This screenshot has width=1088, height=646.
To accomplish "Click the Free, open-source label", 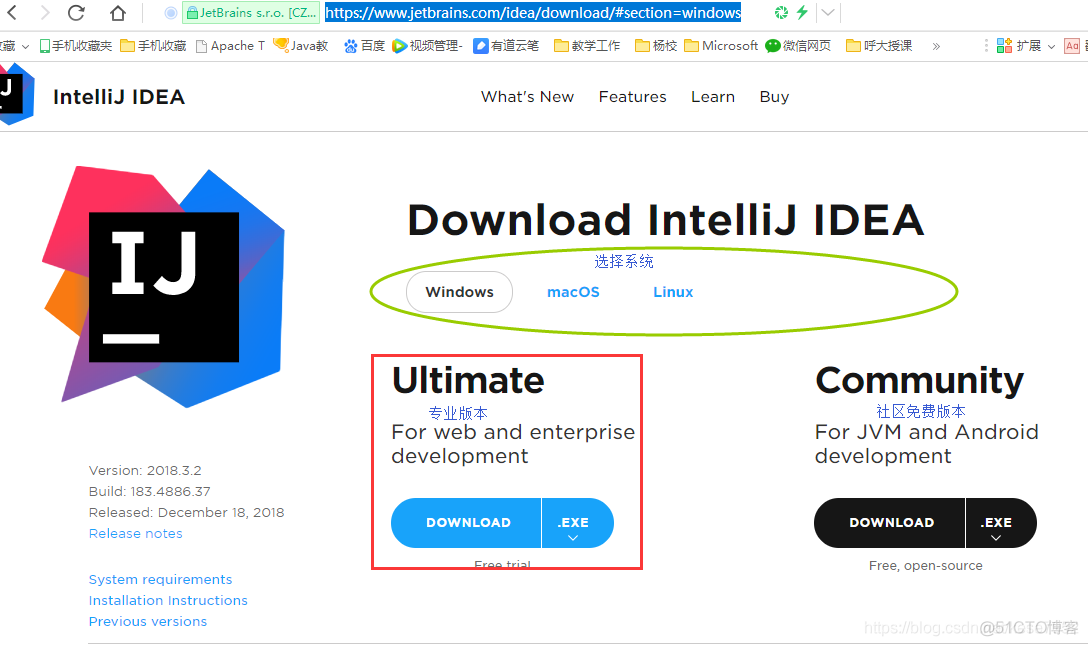I will (x=926, y=566).
